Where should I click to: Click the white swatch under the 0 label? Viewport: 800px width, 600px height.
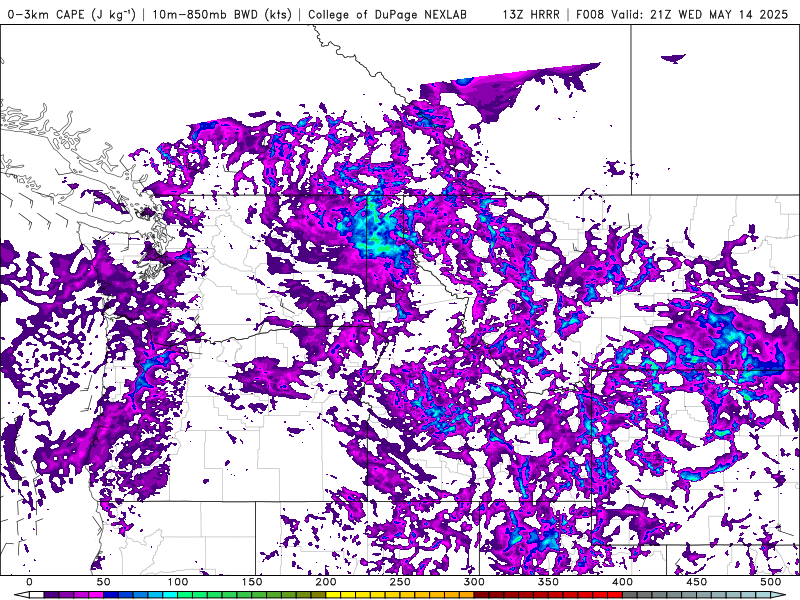pyautogui.click(x=37, y=595)
